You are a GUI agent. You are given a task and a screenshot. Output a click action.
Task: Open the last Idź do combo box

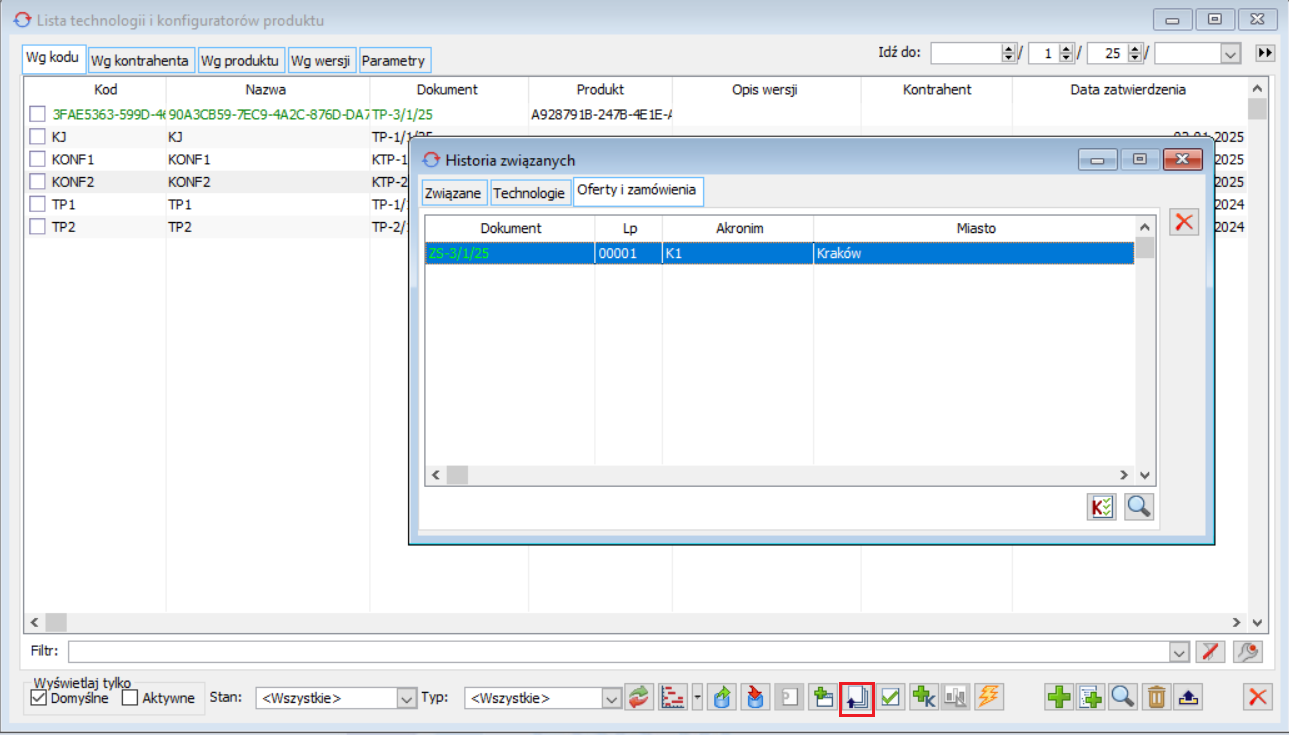(1230, 53)
